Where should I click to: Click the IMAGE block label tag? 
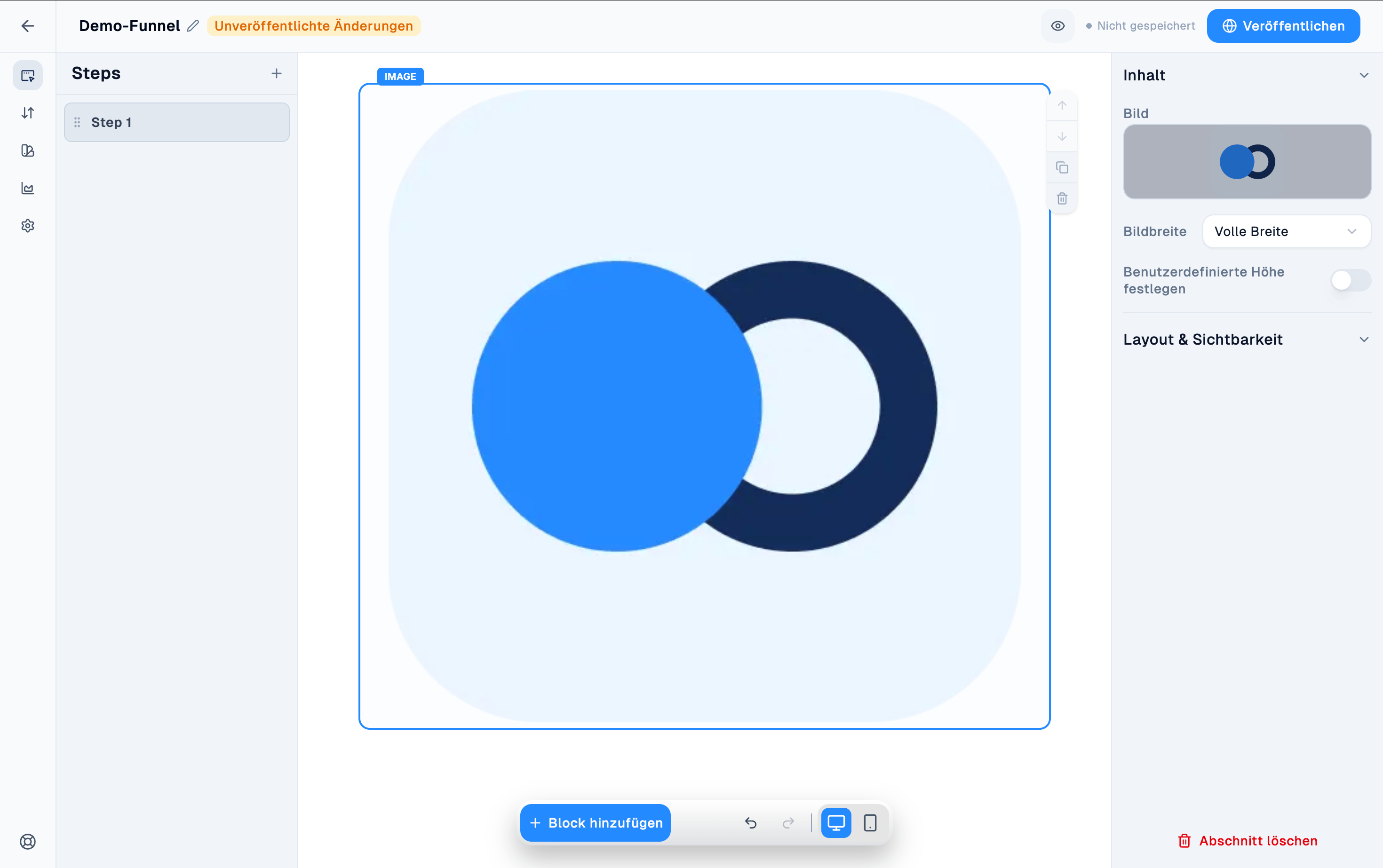click(400, 76)
